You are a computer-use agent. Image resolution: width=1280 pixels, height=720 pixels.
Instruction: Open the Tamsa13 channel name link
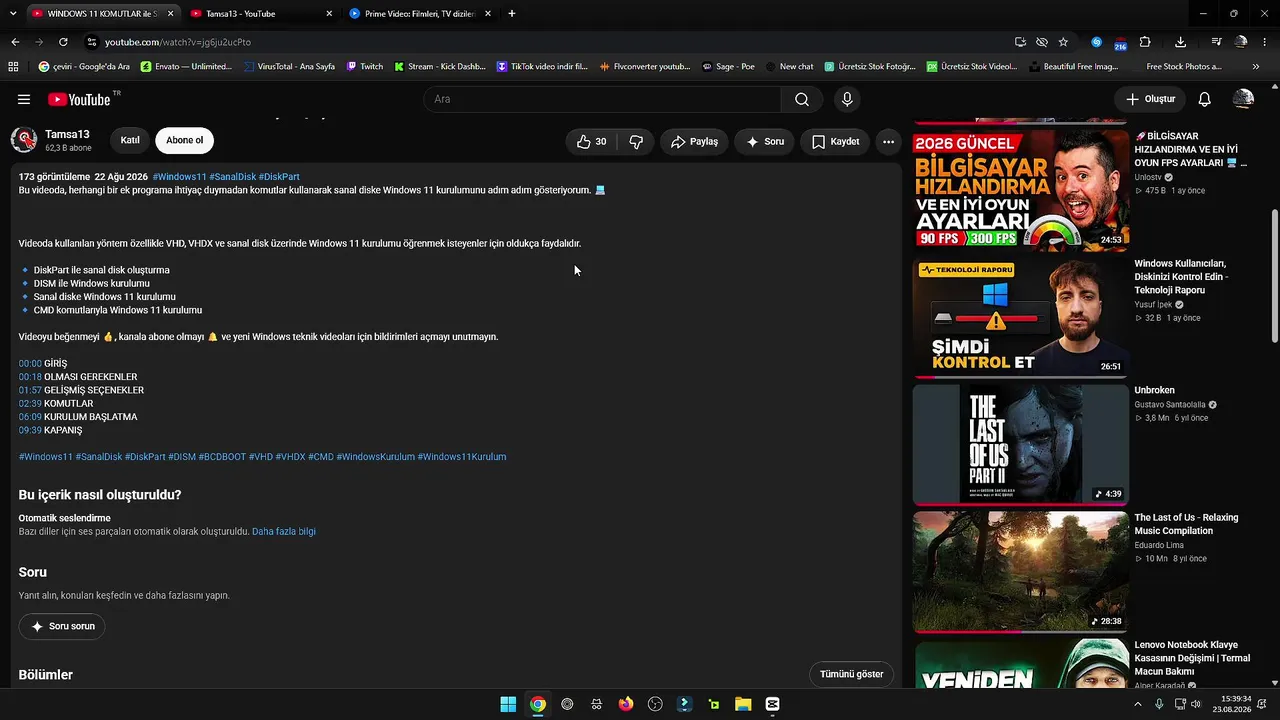click(x=67, y=134)
